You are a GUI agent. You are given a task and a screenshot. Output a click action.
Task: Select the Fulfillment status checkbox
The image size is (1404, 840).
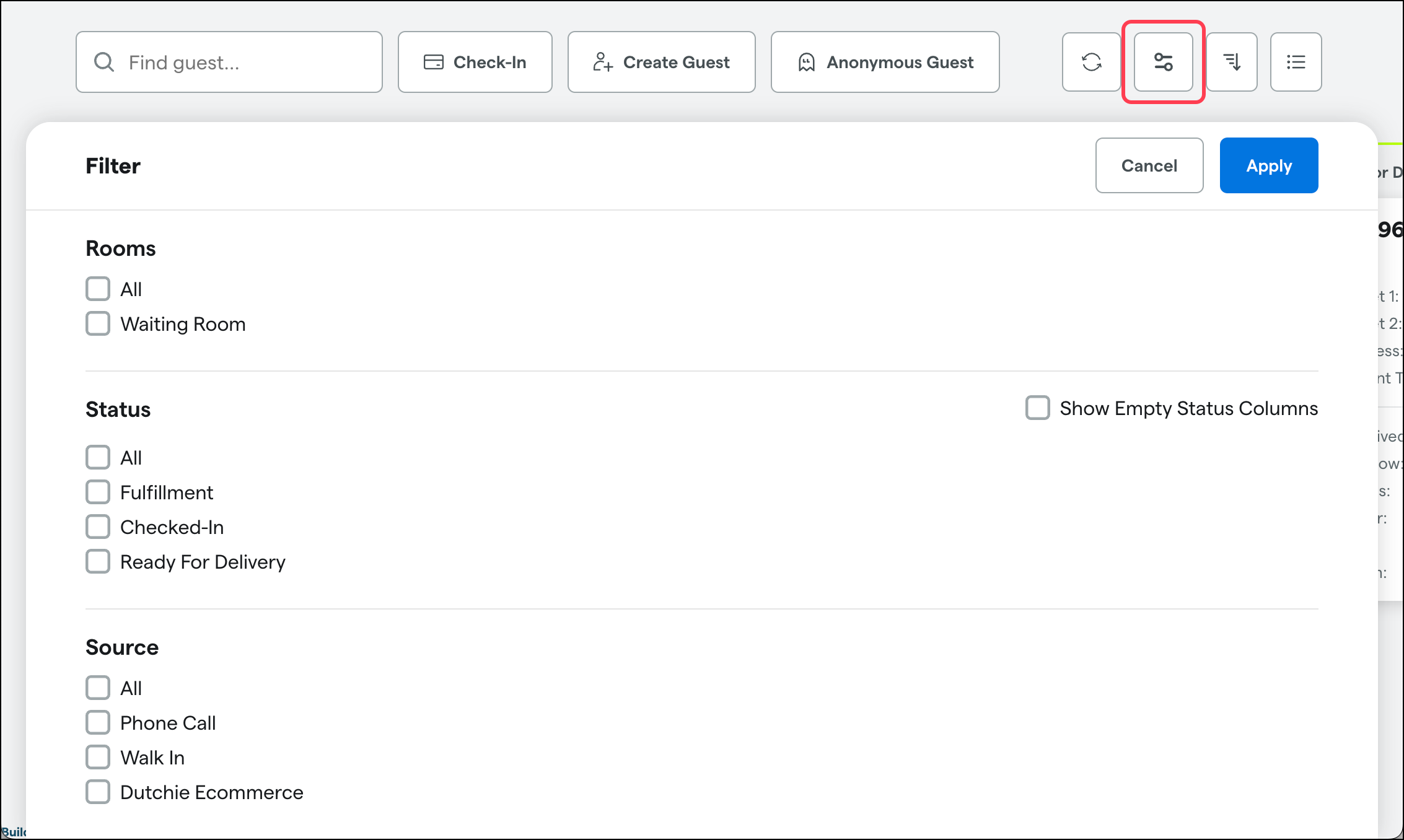98,492
